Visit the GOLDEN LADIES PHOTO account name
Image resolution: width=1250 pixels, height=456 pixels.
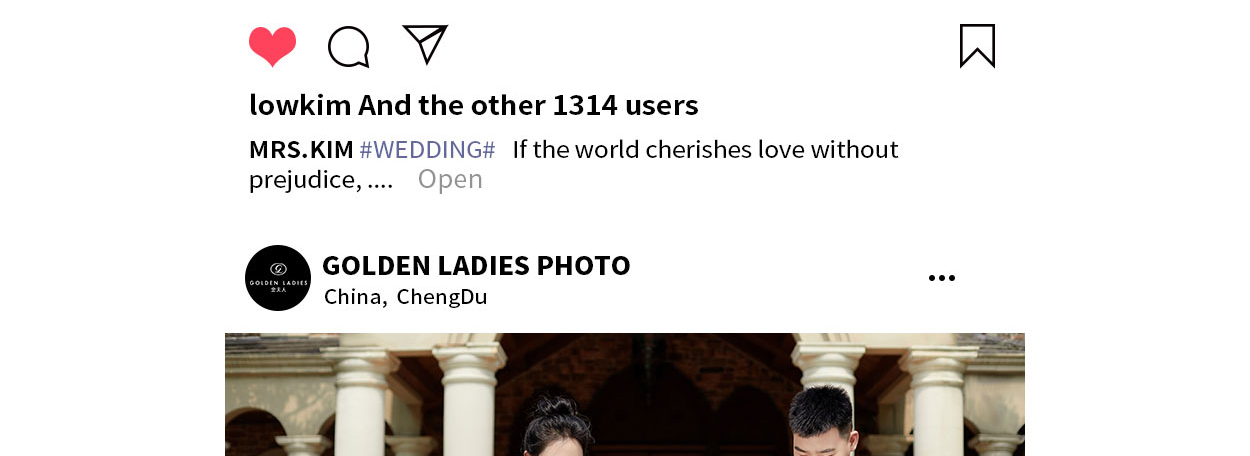click(476, 266)
